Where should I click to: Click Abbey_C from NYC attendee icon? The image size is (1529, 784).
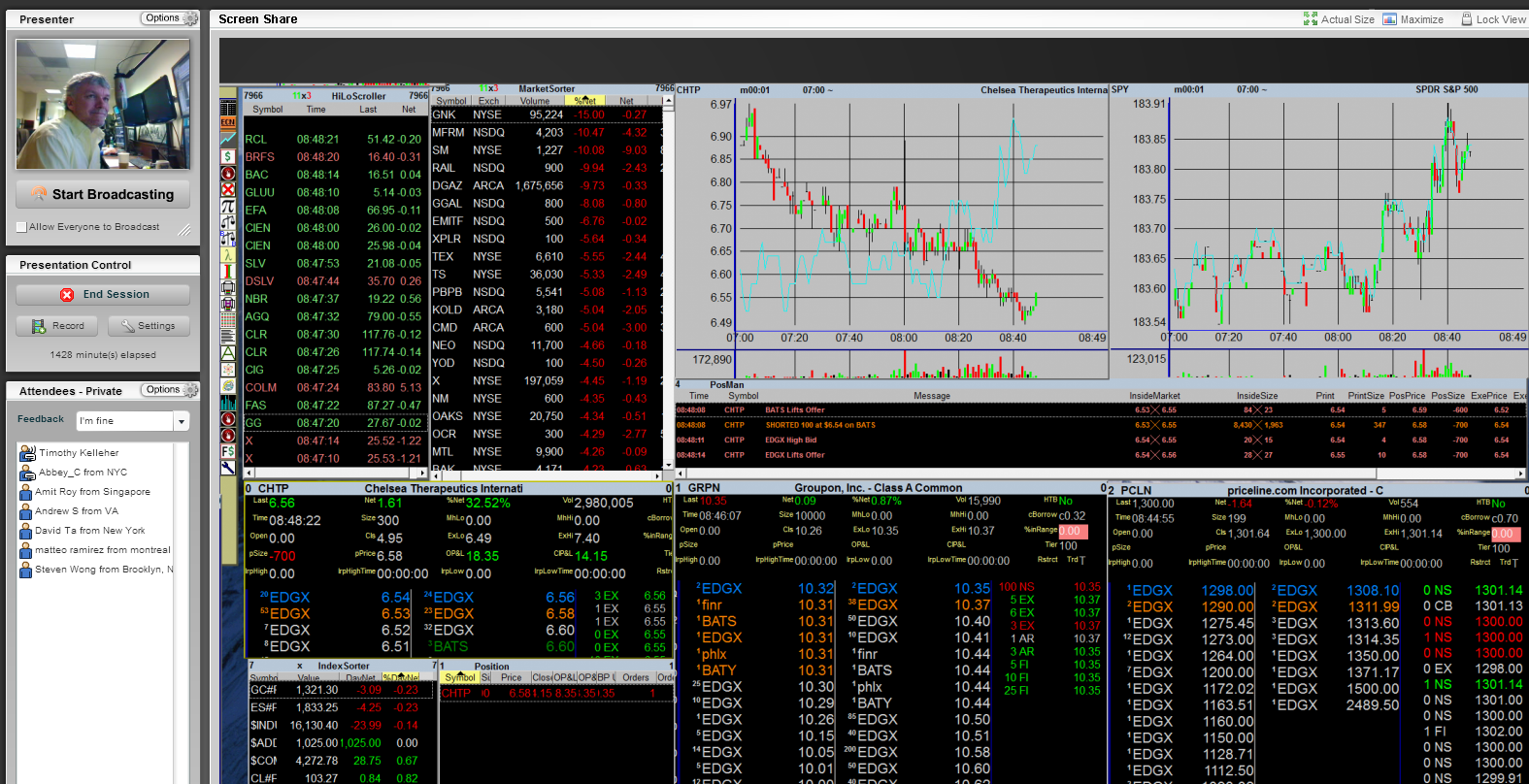27,473
